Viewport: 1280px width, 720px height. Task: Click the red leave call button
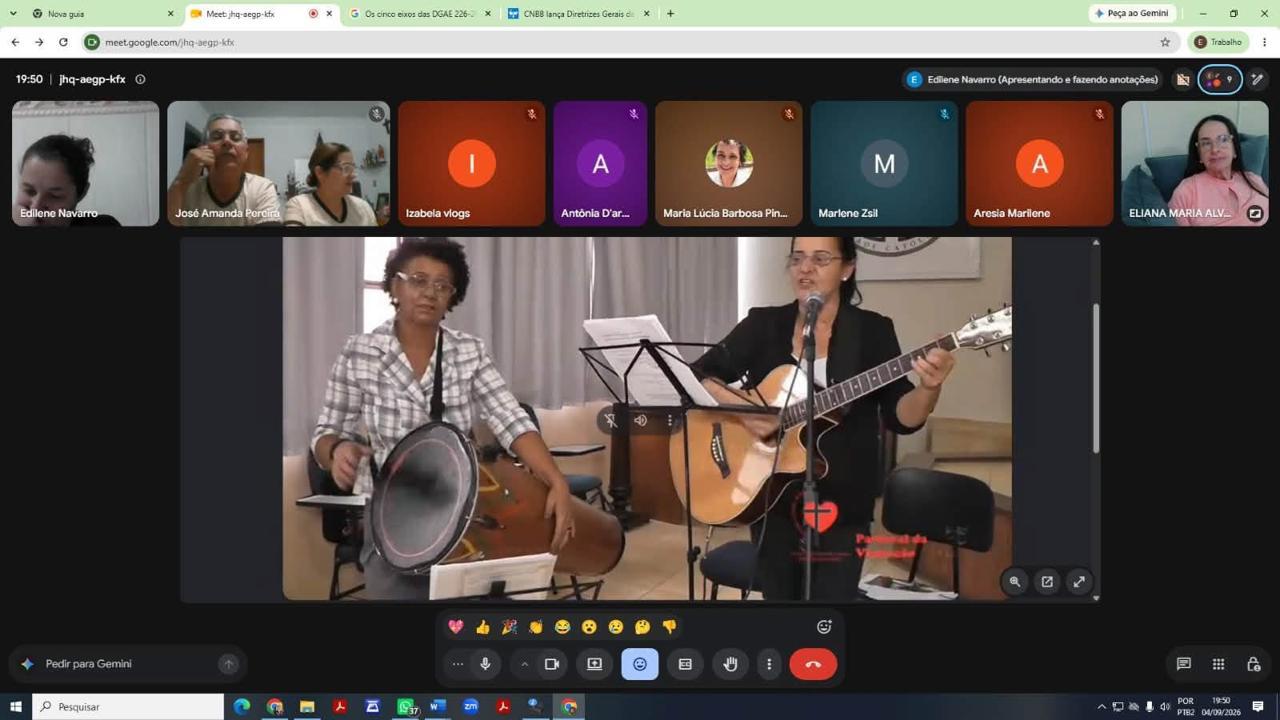[813, 664]
